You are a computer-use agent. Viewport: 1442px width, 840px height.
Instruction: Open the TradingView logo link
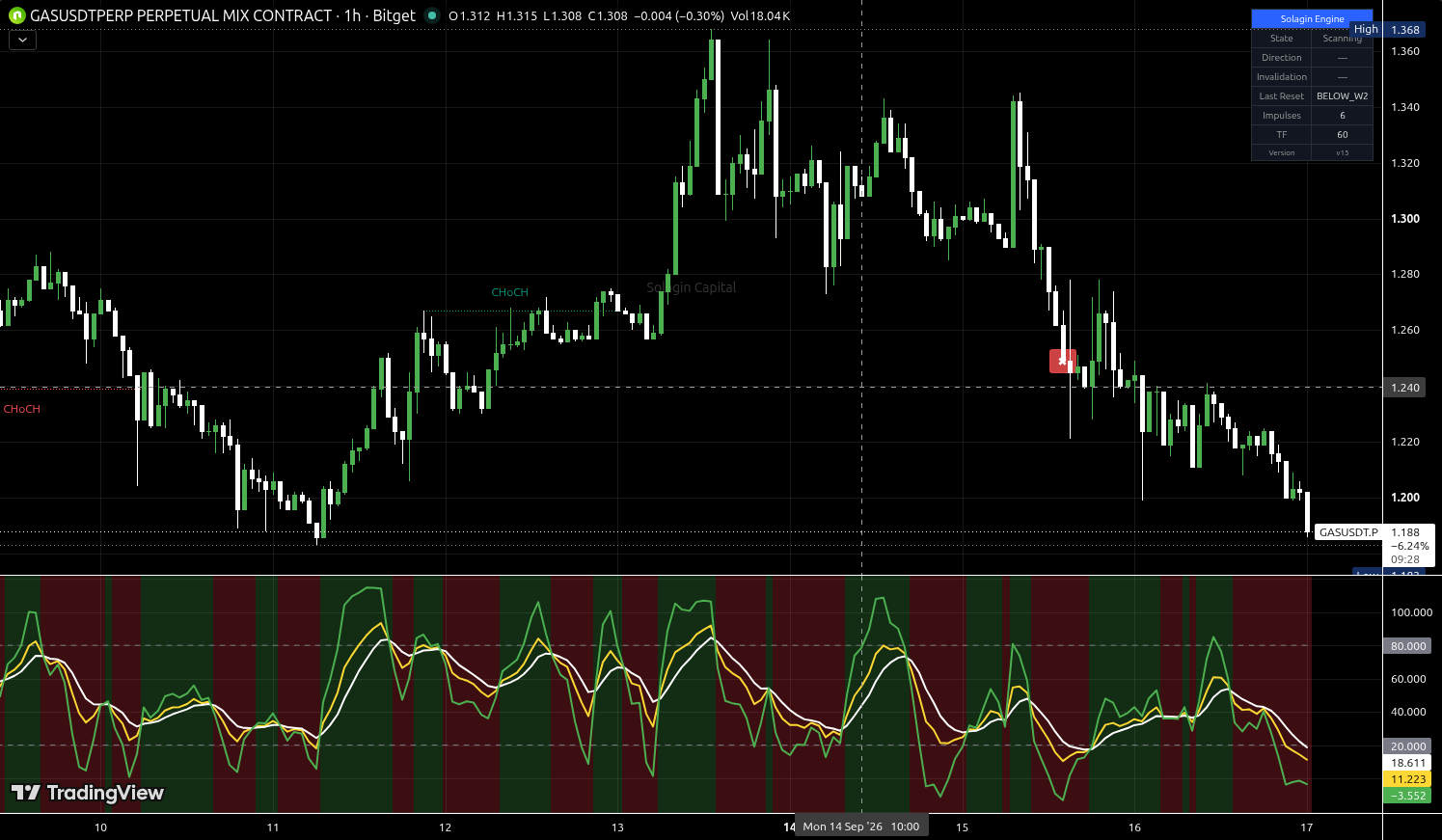click(87, 793)
